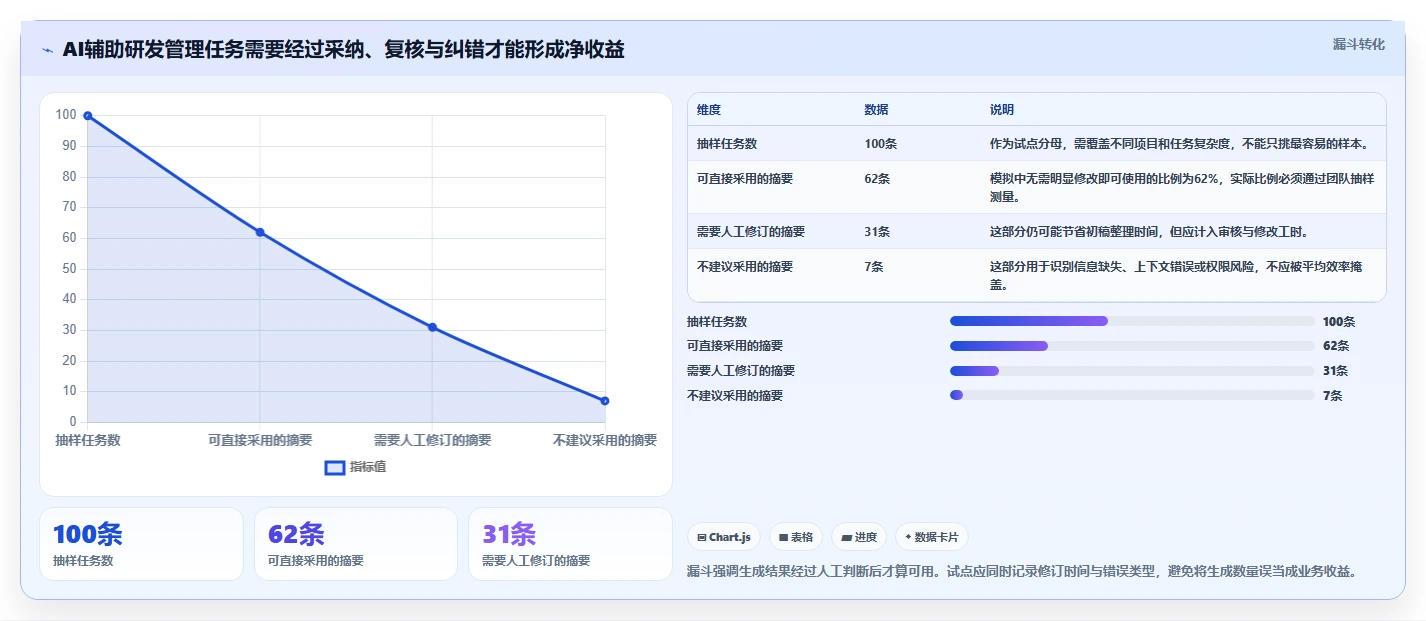1426x621 pixels.
Task: Click the lightning icon beside the title
Action: click(x=48, y=50)
